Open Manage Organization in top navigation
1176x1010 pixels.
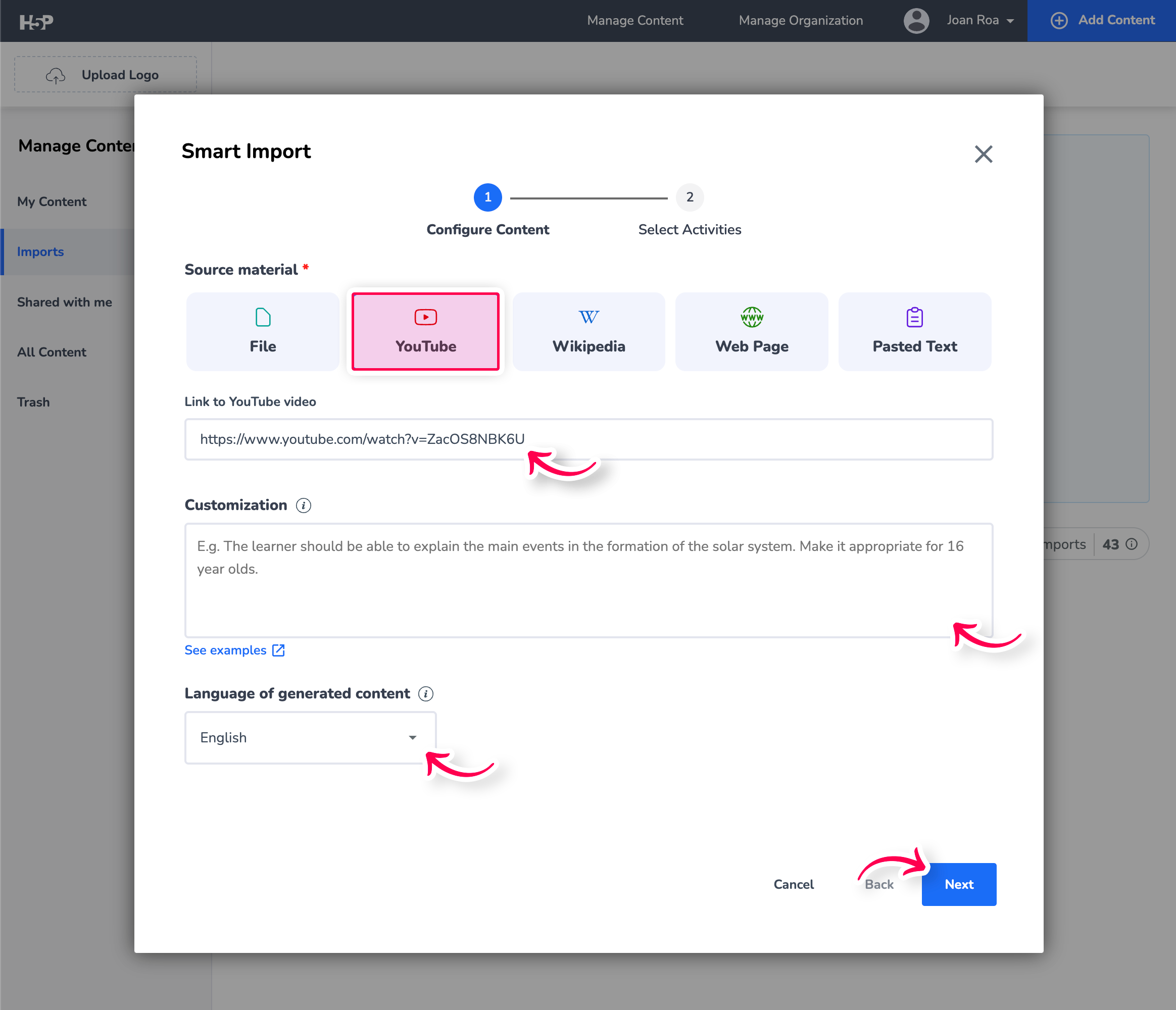(800, 20)
